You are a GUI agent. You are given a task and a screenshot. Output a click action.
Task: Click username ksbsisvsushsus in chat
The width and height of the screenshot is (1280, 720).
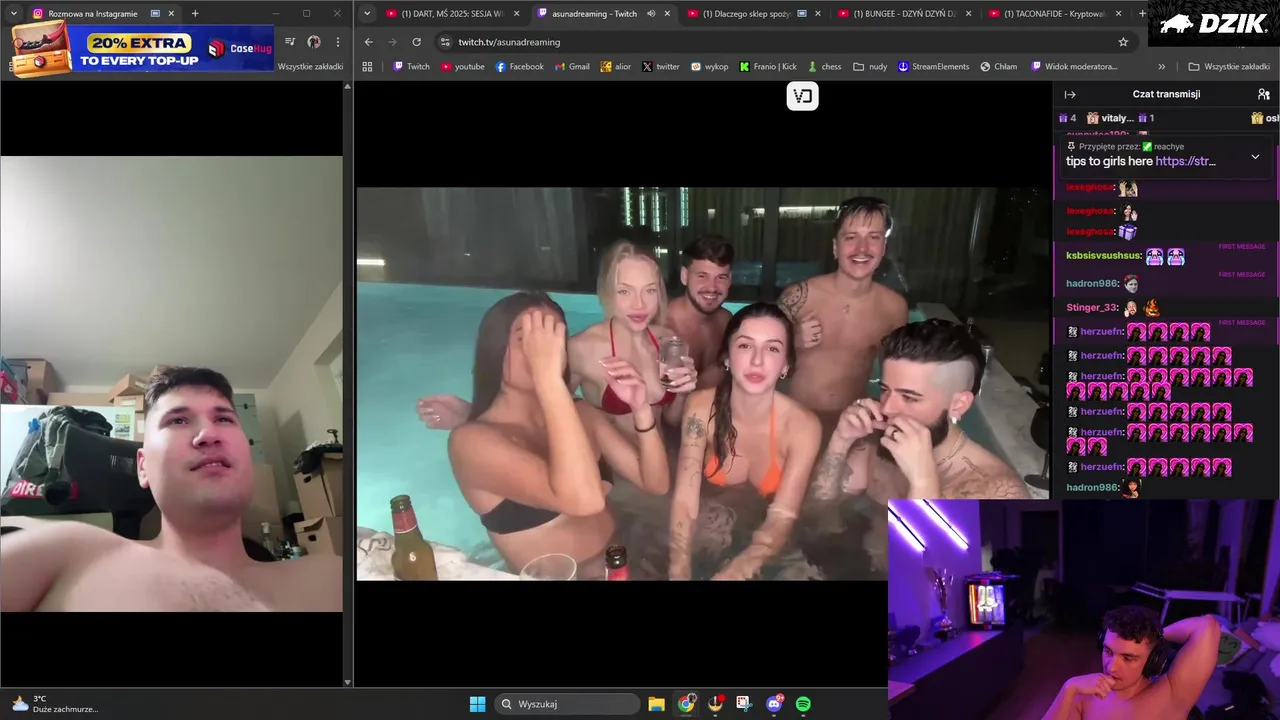[x=1103, y=256]
